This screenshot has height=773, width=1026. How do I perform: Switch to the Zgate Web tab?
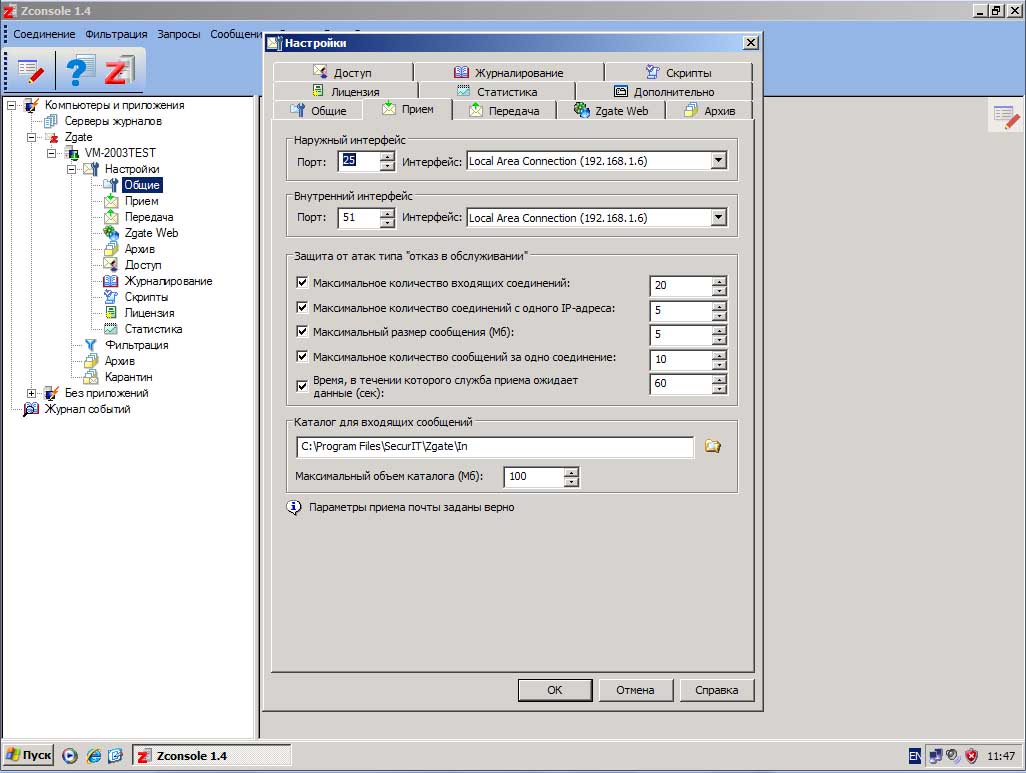pos(611,111)
